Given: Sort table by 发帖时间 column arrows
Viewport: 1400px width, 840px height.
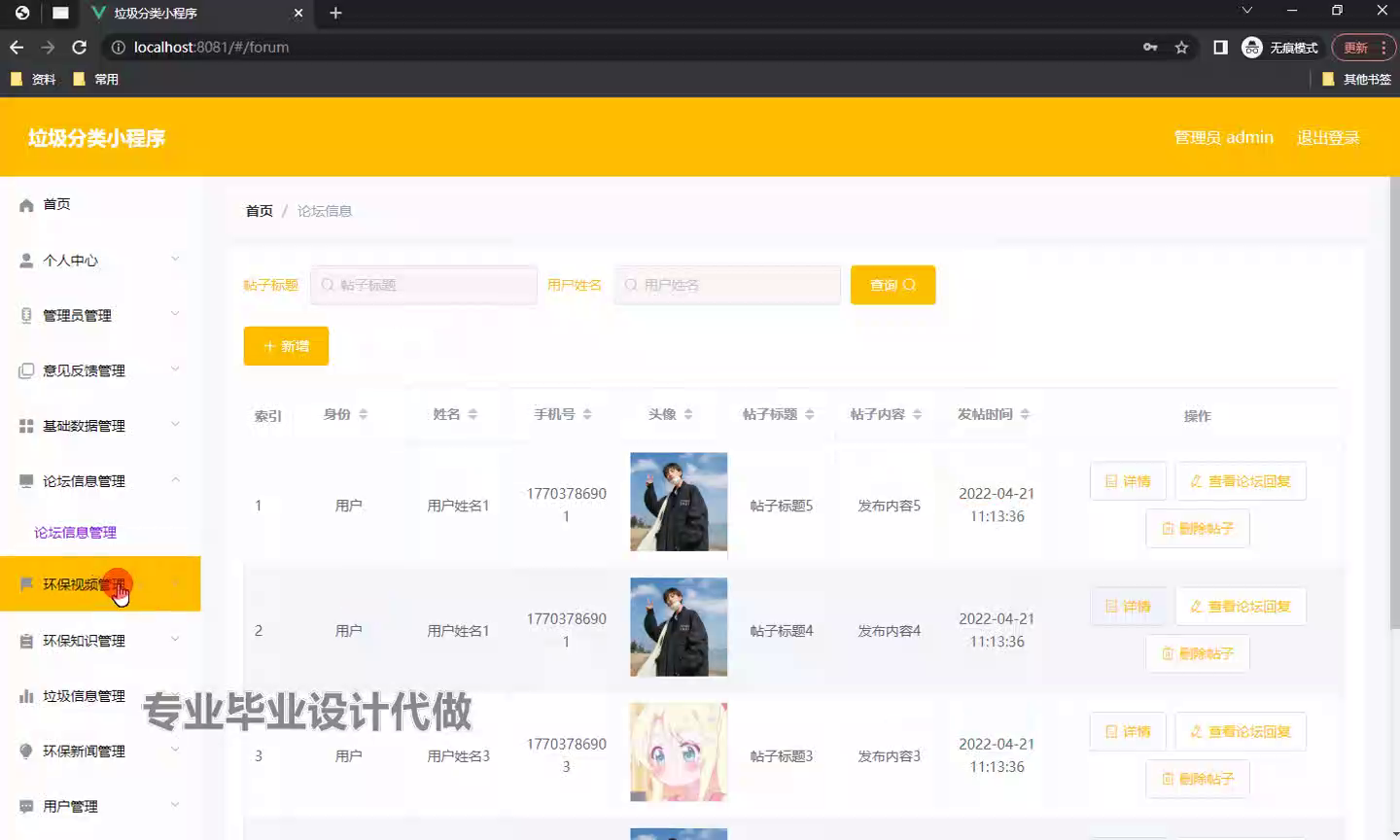Looking at the screenshot, I should point(1025,414).
